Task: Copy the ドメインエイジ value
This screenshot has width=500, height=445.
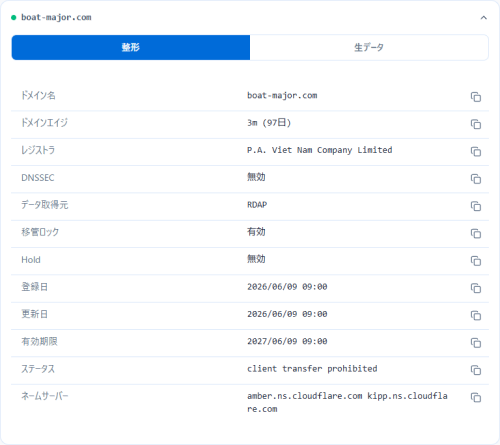Action: click(x=476, y=124)
